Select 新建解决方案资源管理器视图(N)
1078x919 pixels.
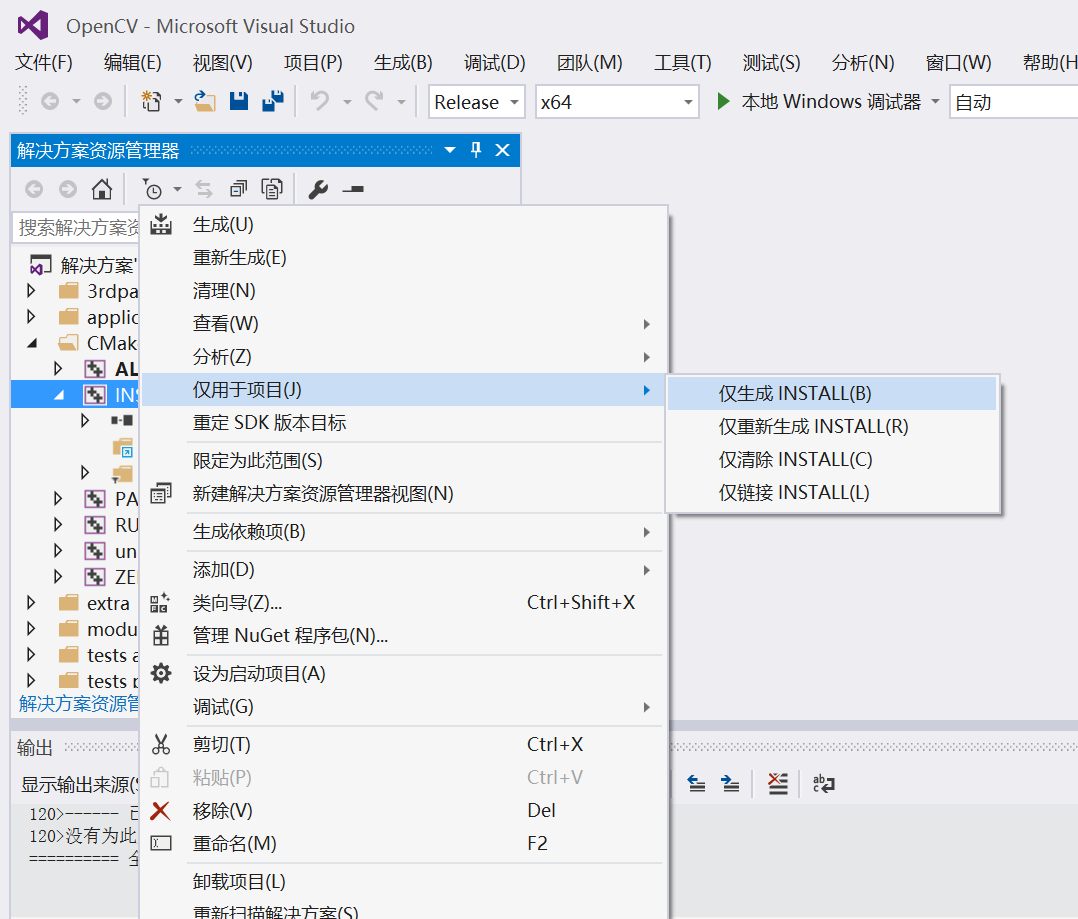pyautogui.click(x=404, y=494)
